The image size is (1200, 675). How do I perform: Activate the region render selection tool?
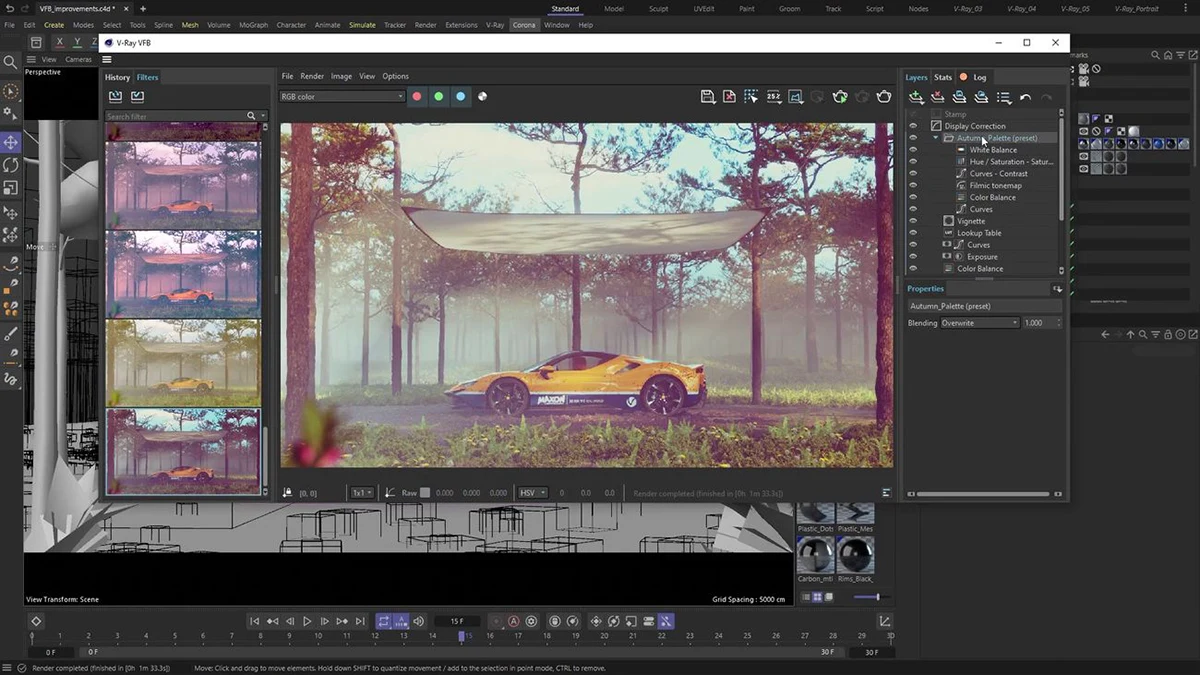click(751, 97)
